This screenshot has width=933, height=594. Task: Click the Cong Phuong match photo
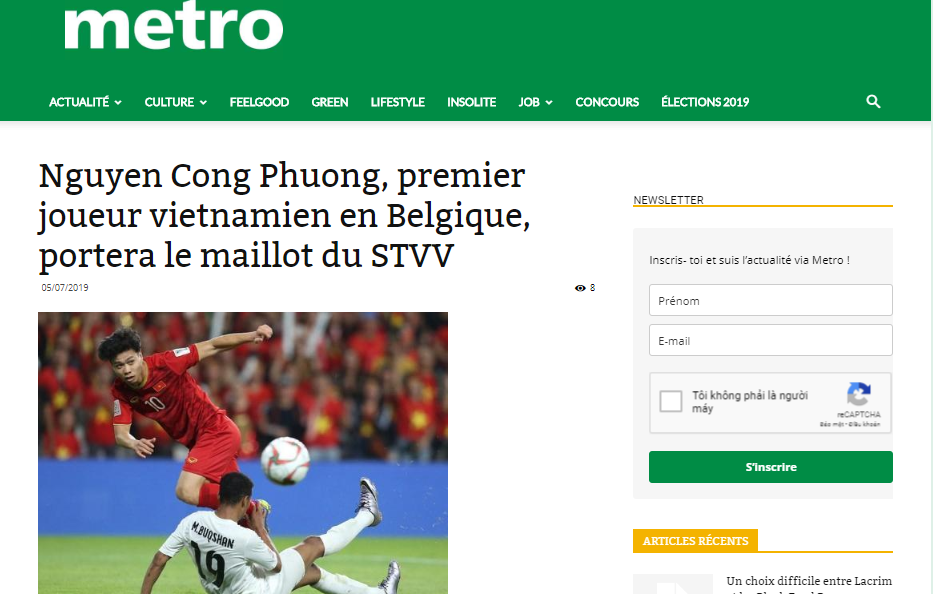point(243,453)
